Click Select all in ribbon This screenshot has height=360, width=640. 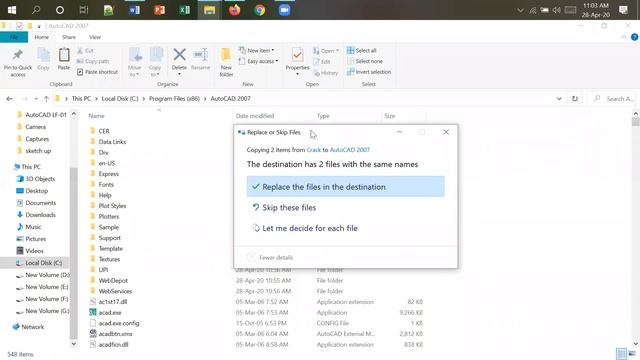pos(362,51)
